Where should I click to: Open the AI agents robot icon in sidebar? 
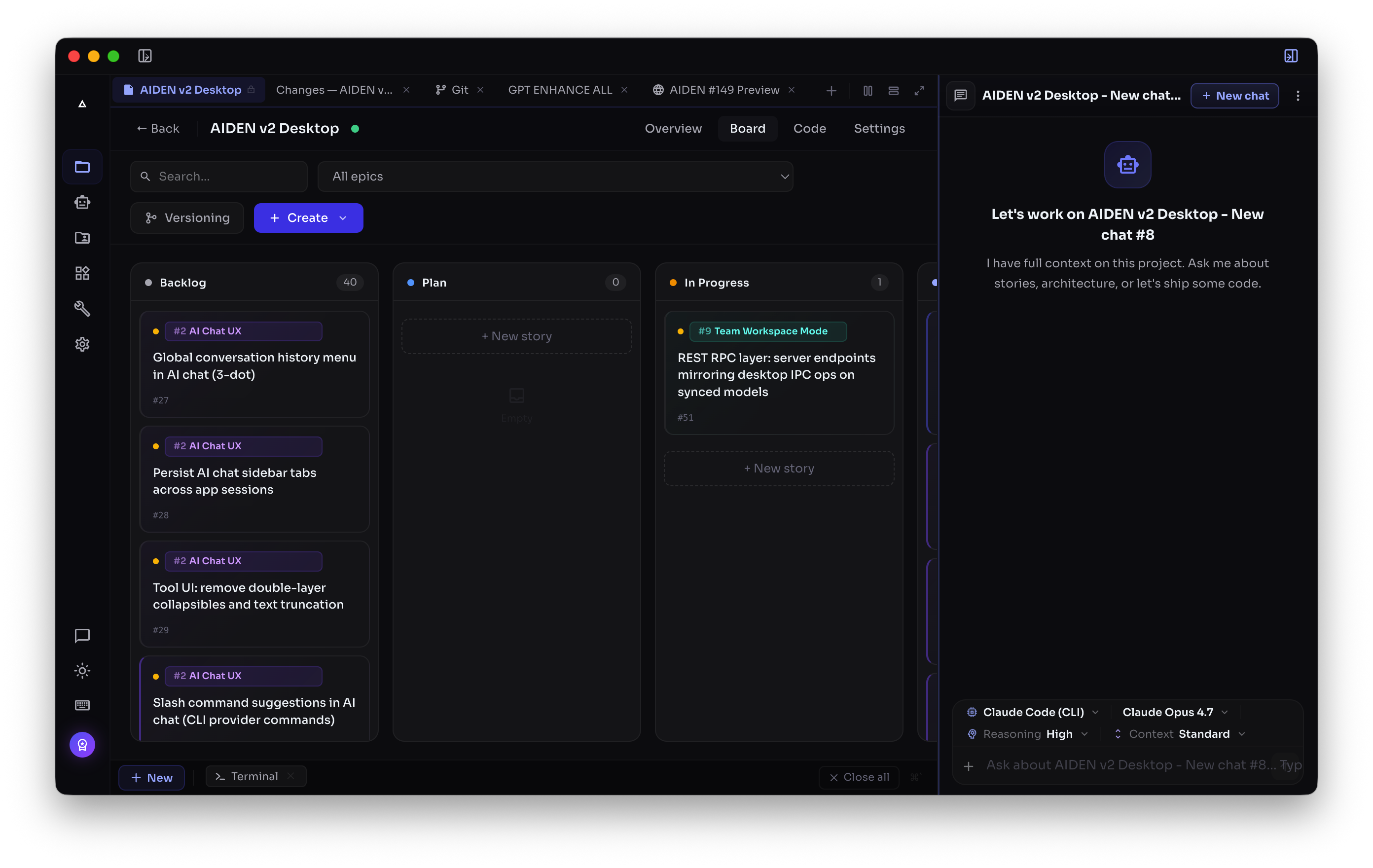point(82,202)
